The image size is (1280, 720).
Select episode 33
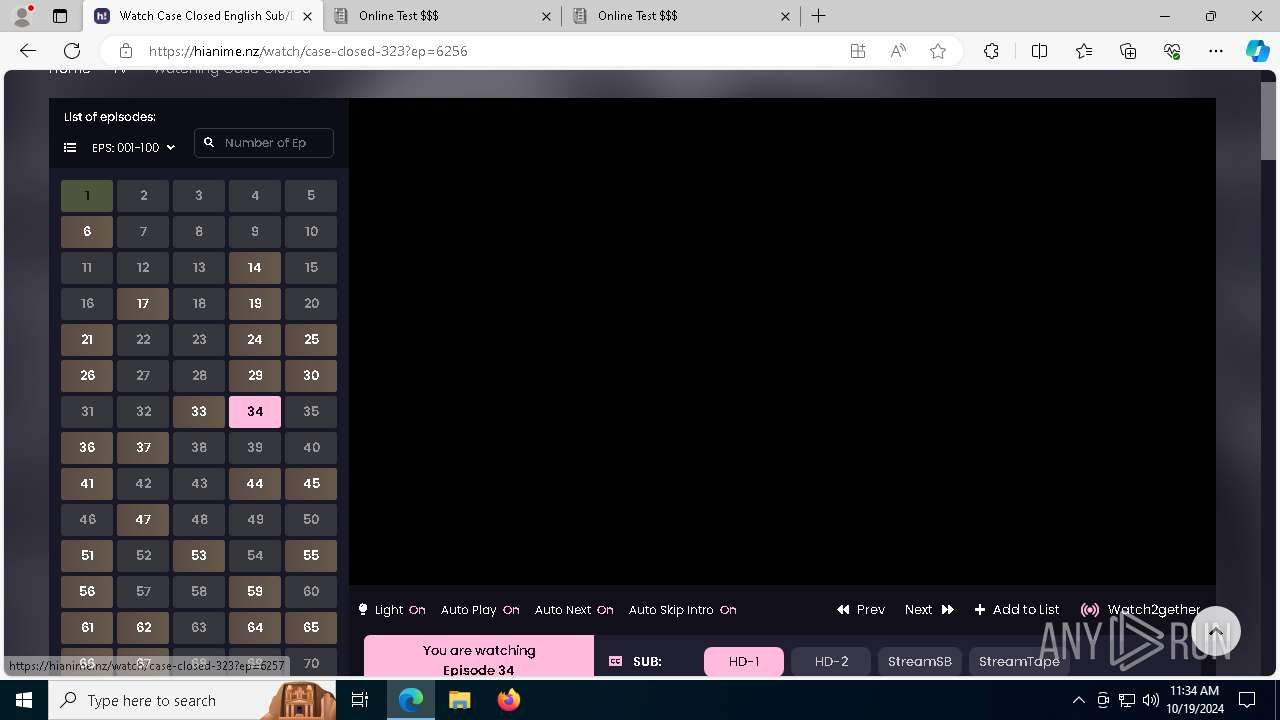pyautogui.click(x=199, y=411)
